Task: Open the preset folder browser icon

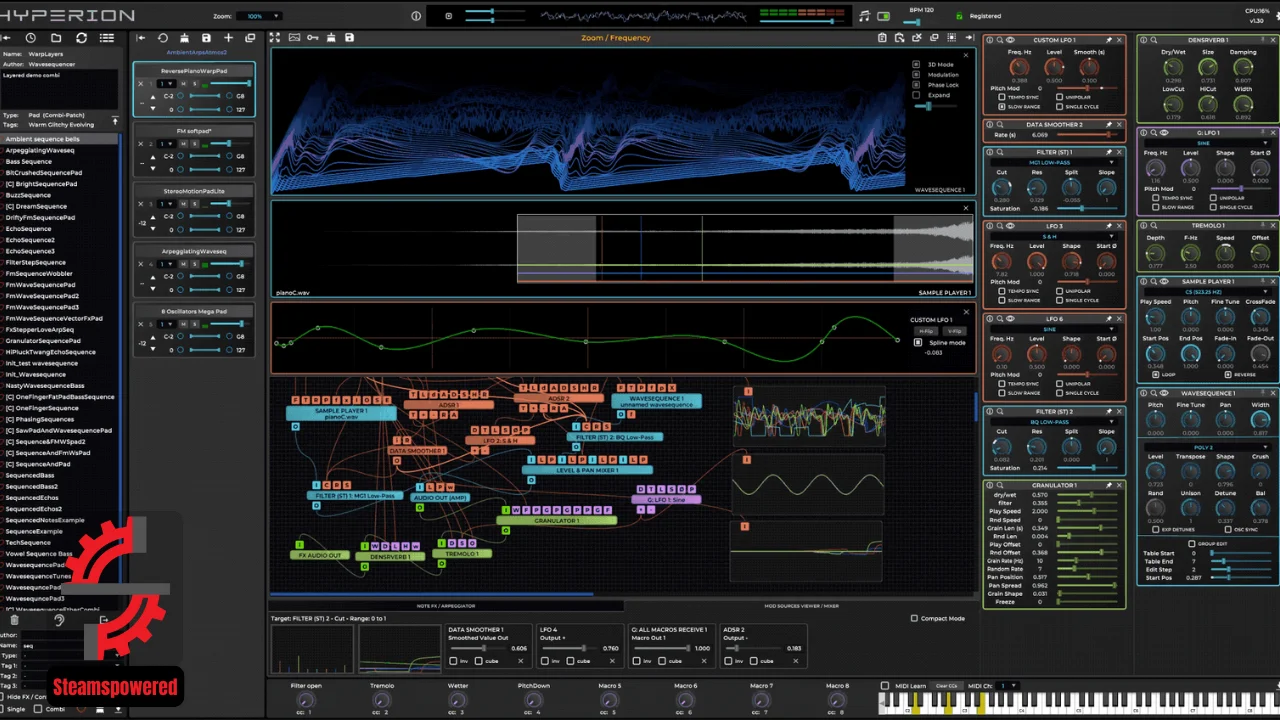Action: click(56, 38)
